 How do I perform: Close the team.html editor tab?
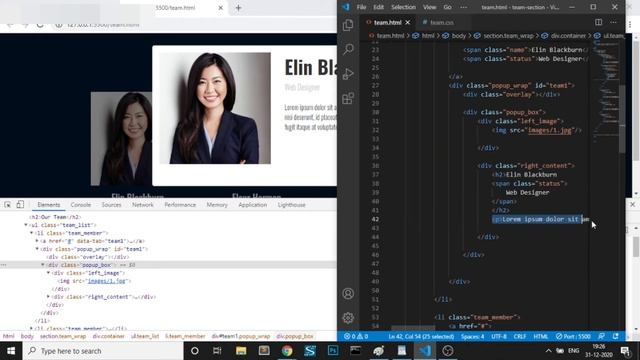coord(408,22)
